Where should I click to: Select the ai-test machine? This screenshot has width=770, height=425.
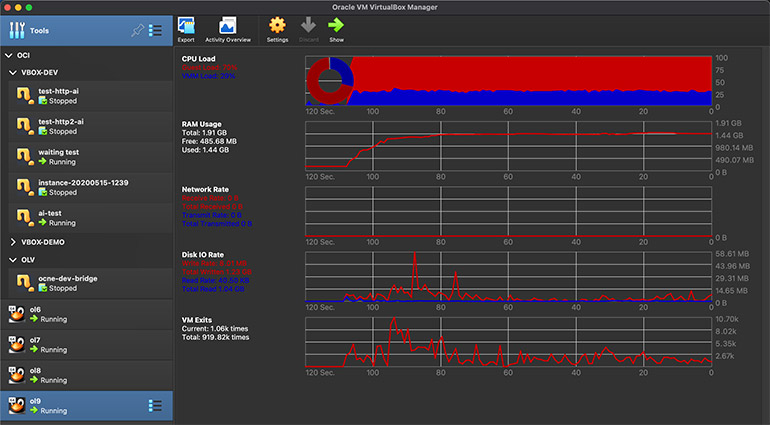[90, 218]
